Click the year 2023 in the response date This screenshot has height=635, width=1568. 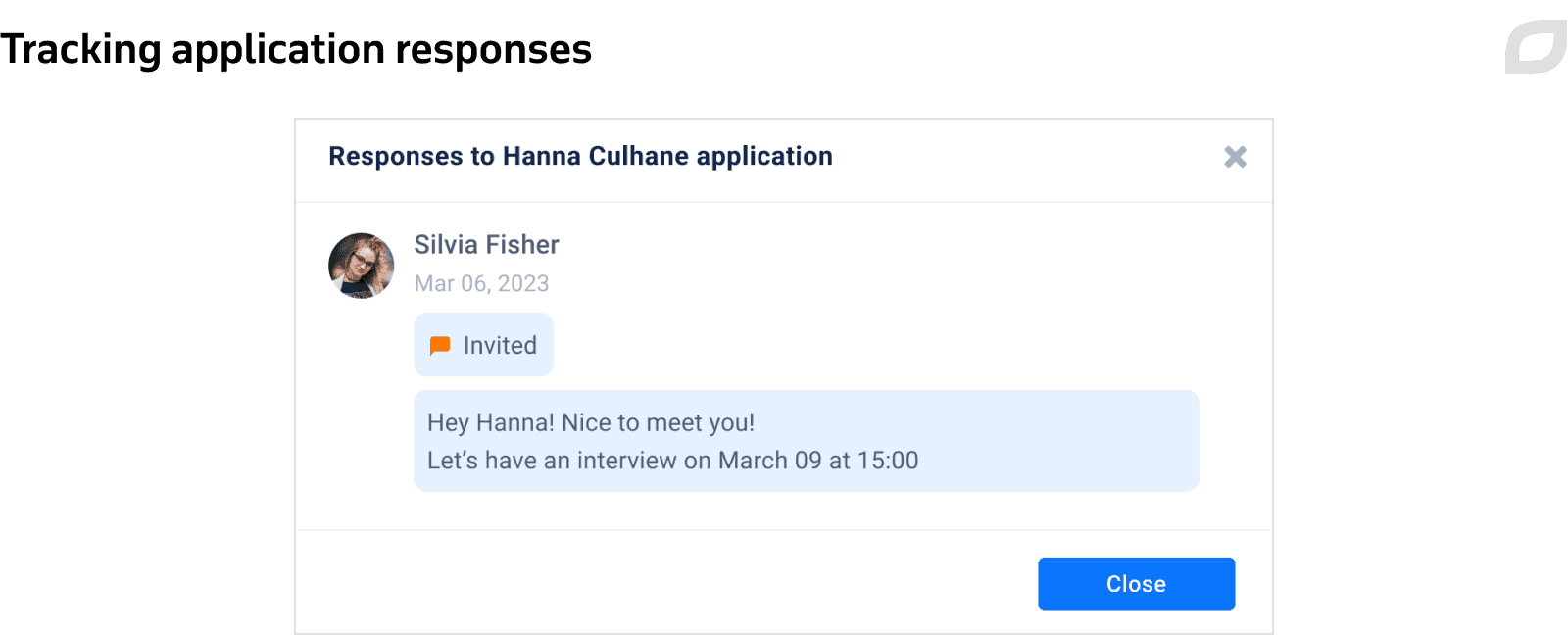point(523,283)
